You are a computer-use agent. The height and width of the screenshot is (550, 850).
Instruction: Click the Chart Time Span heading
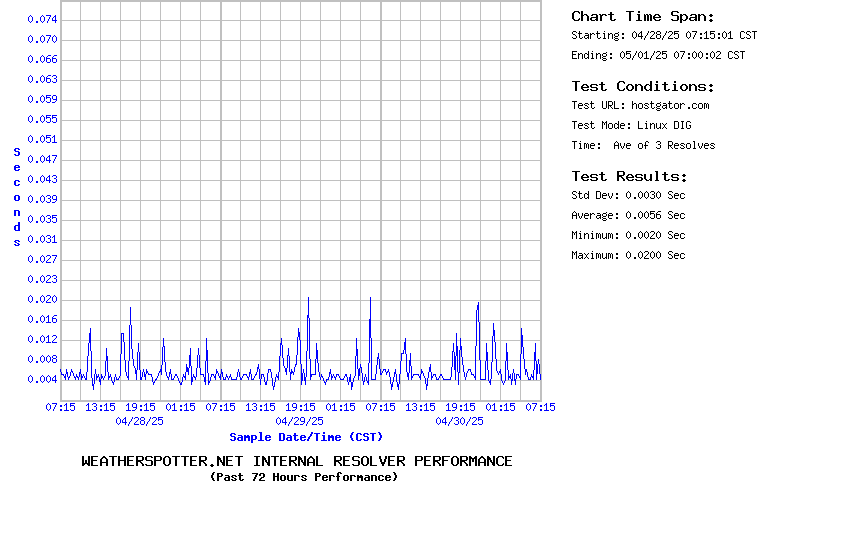point(643,16)
